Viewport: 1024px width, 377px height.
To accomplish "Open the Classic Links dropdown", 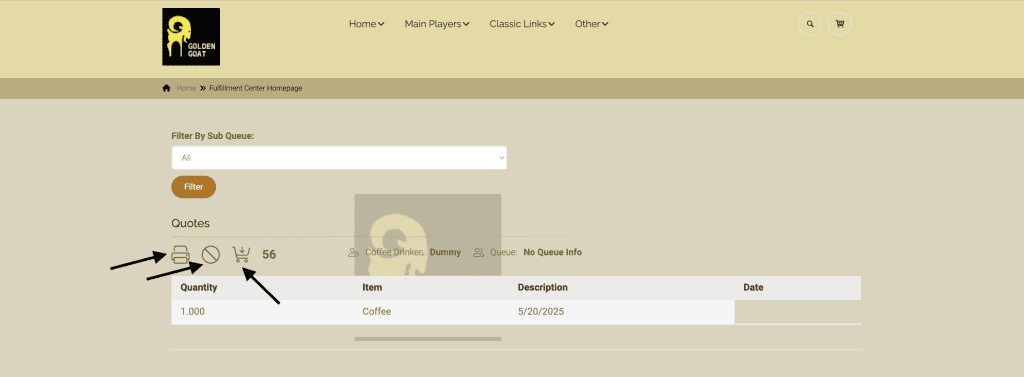I will pos(522,24).
